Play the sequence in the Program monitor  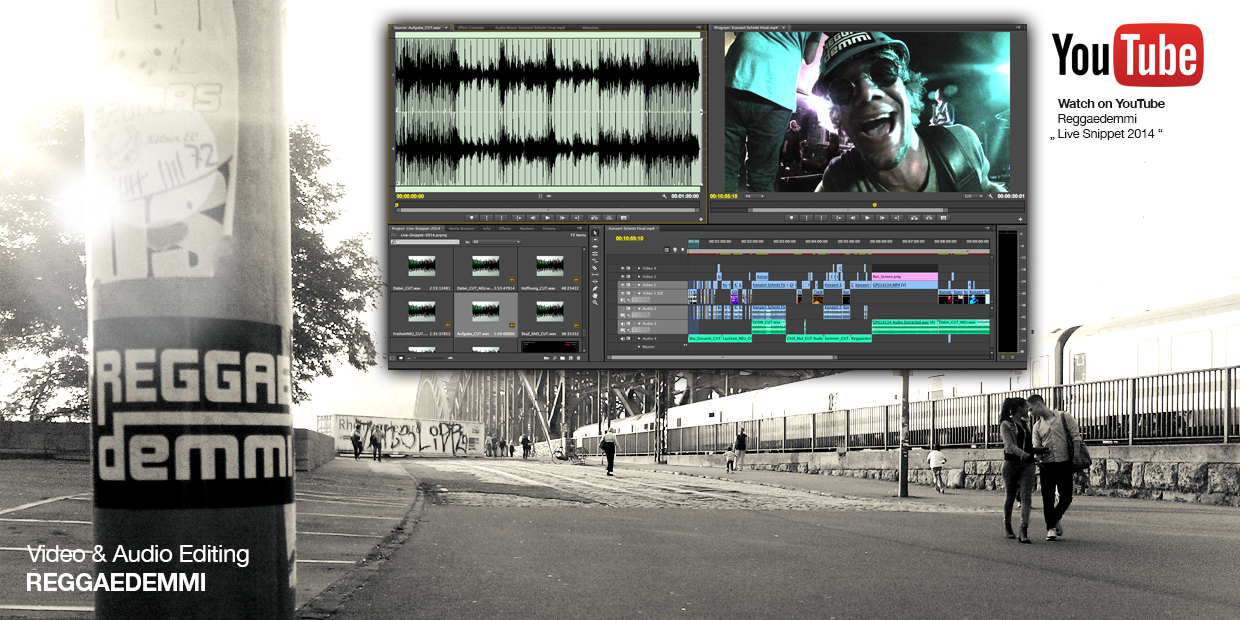(x=866, y=217)
